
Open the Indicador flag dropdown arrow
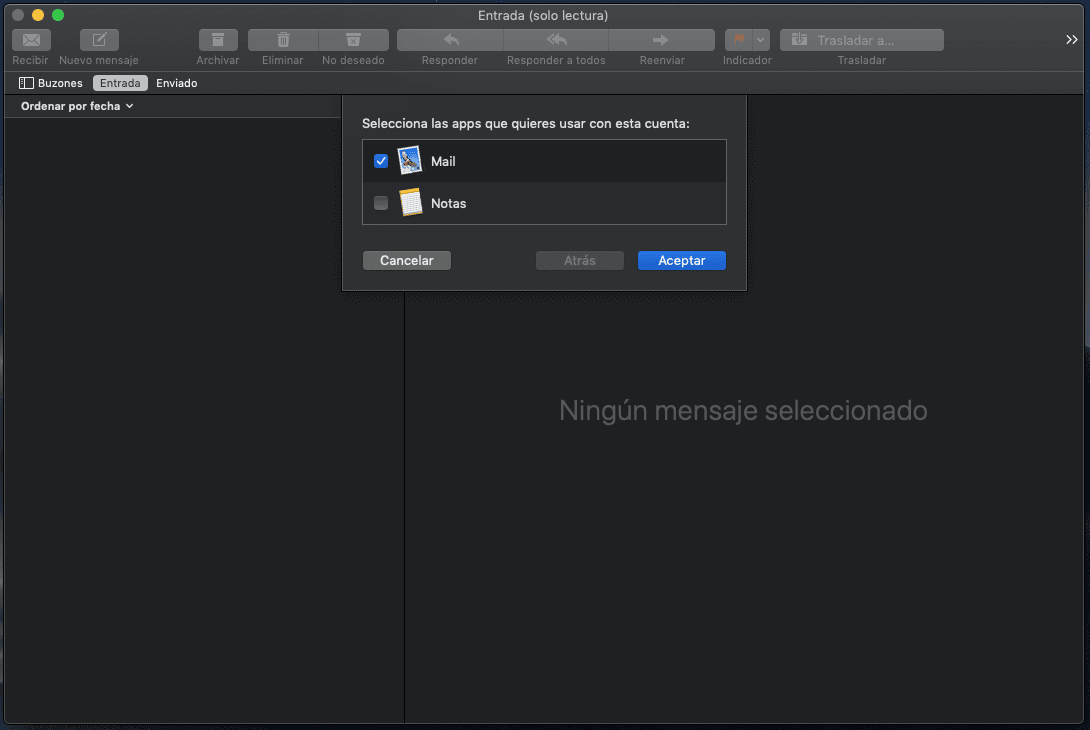(761, 40)
